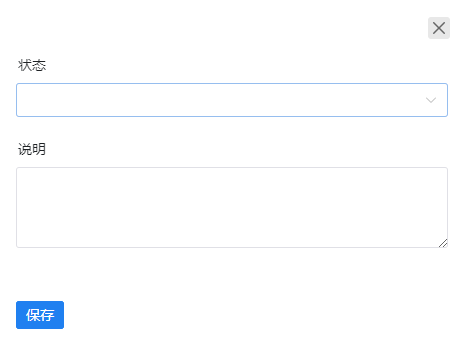Image resolution: width=468 pixels, height=361 pixels.
Task: Select the 状态 field label
Action: click(x=32, y=65)
